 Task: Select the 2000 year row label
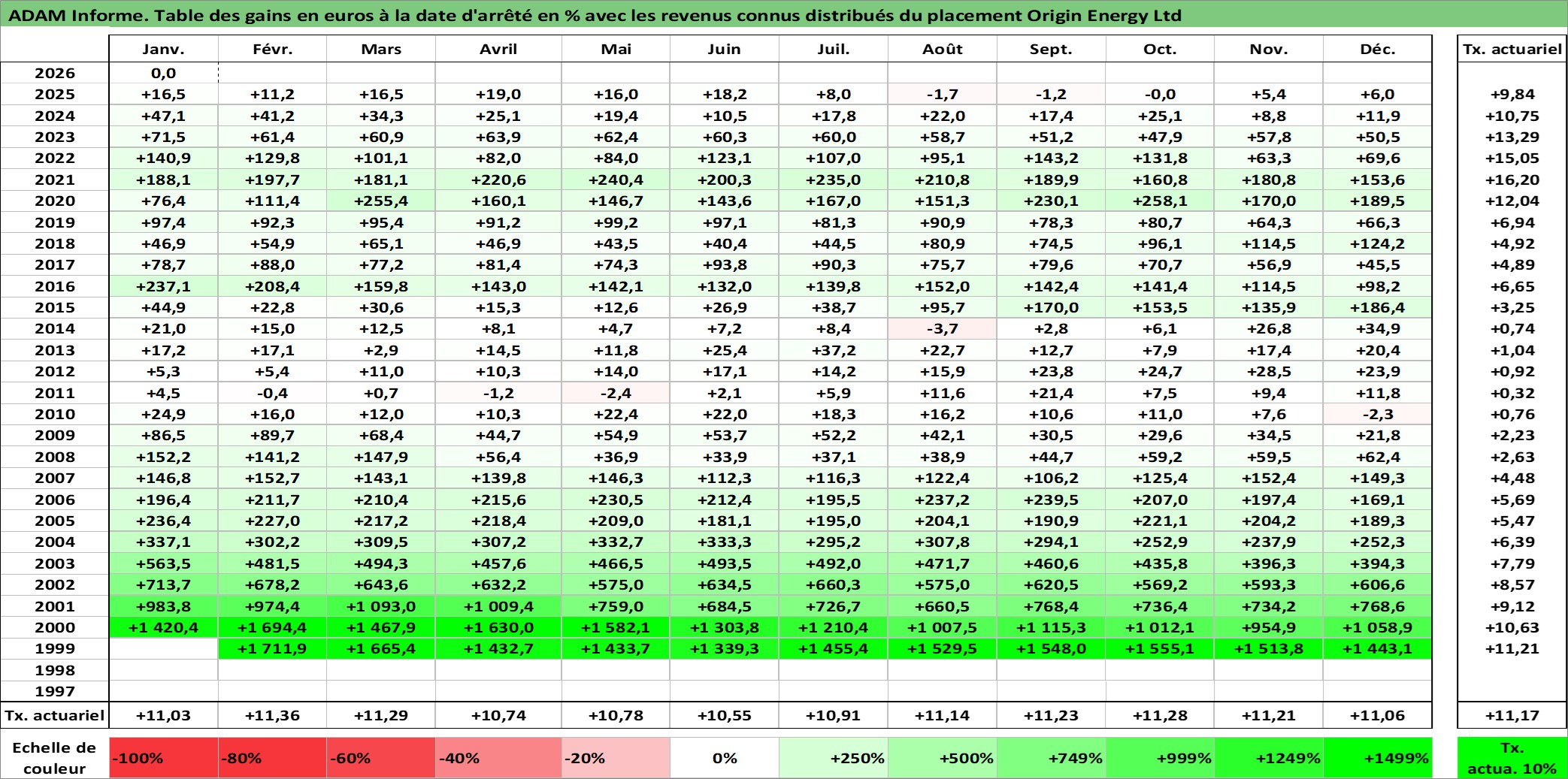55,627
